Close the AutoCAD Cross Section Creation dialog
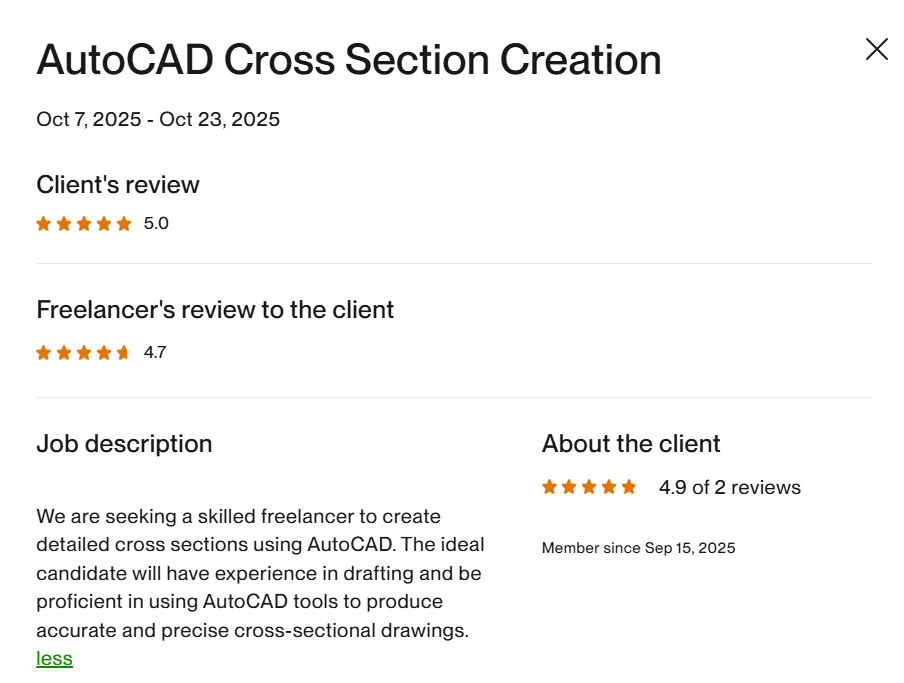 coord(876,49)
